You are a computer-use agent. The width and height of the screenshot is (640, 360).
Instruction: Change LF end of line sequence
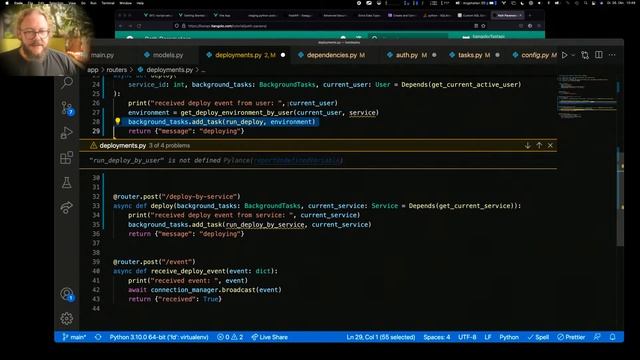488,337
